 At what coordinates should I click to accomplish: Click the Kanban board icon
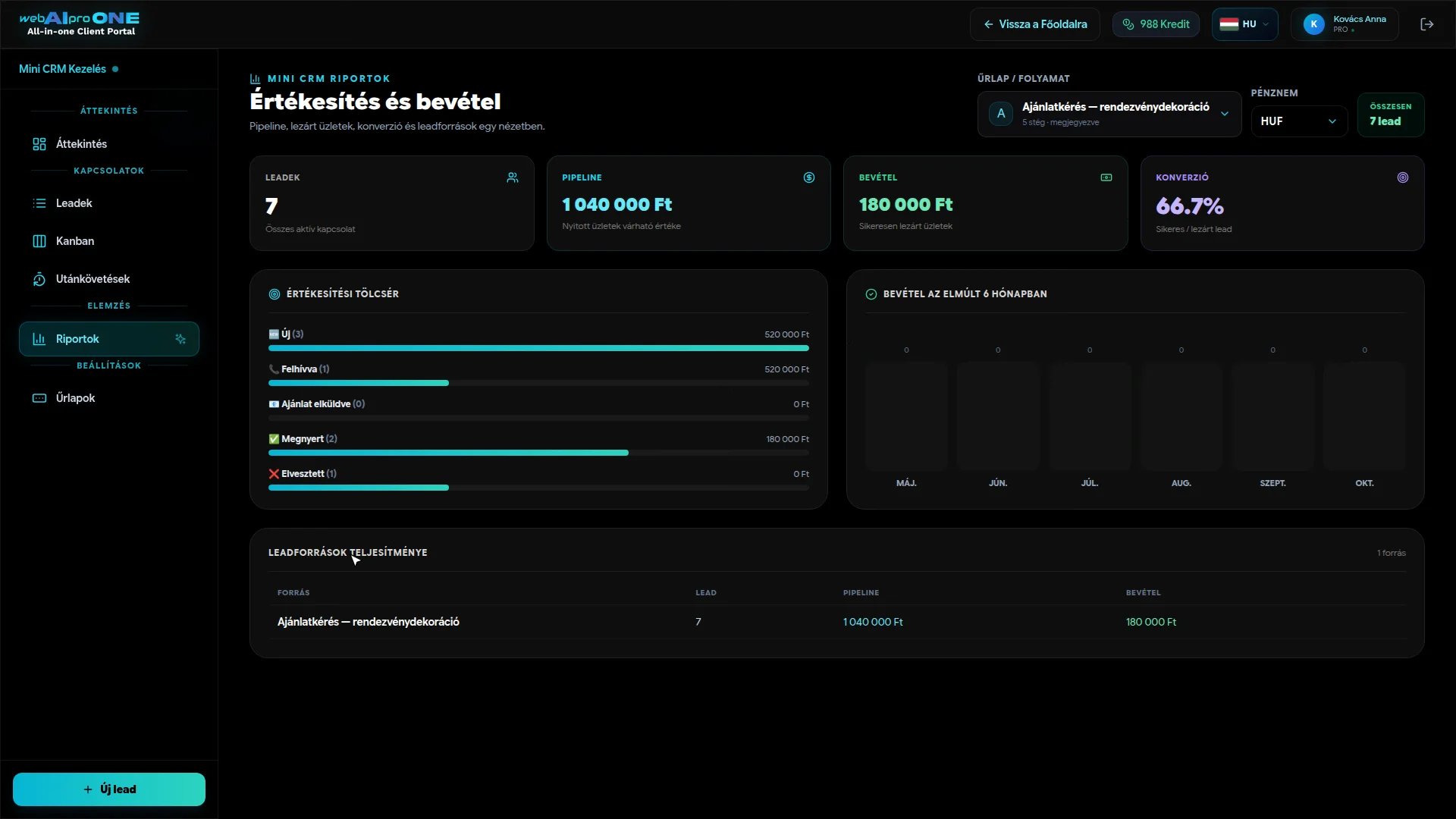pos(39,241)
